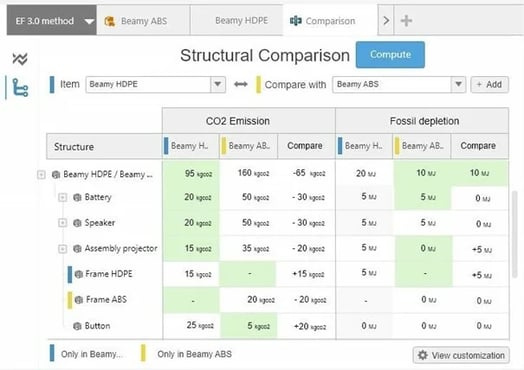The image size is (524, 370).
Task: Click the Compute button
Action: [x=390, y=55]
